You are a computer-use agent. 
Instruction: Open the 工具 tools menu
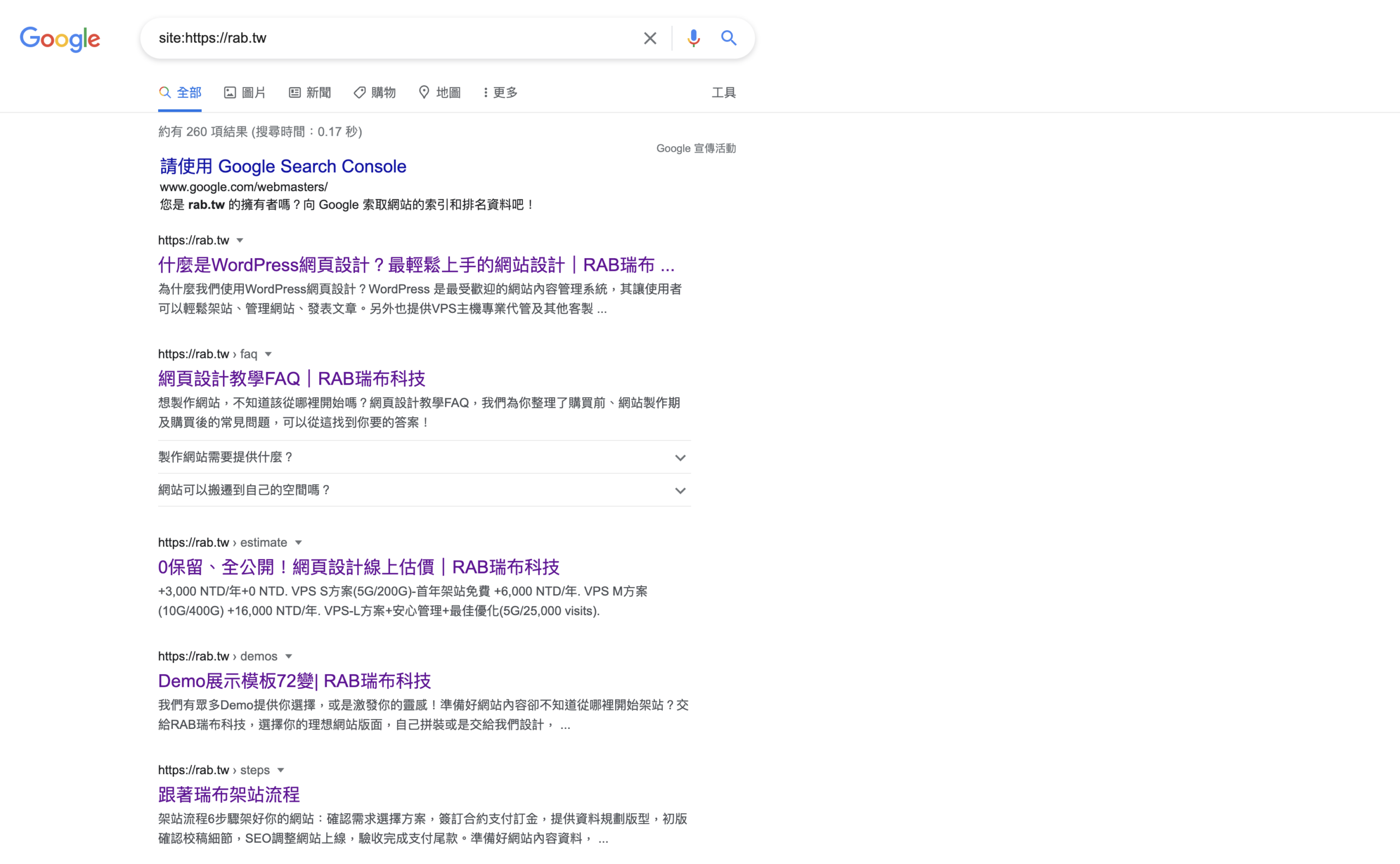click(x=724, y=92)
